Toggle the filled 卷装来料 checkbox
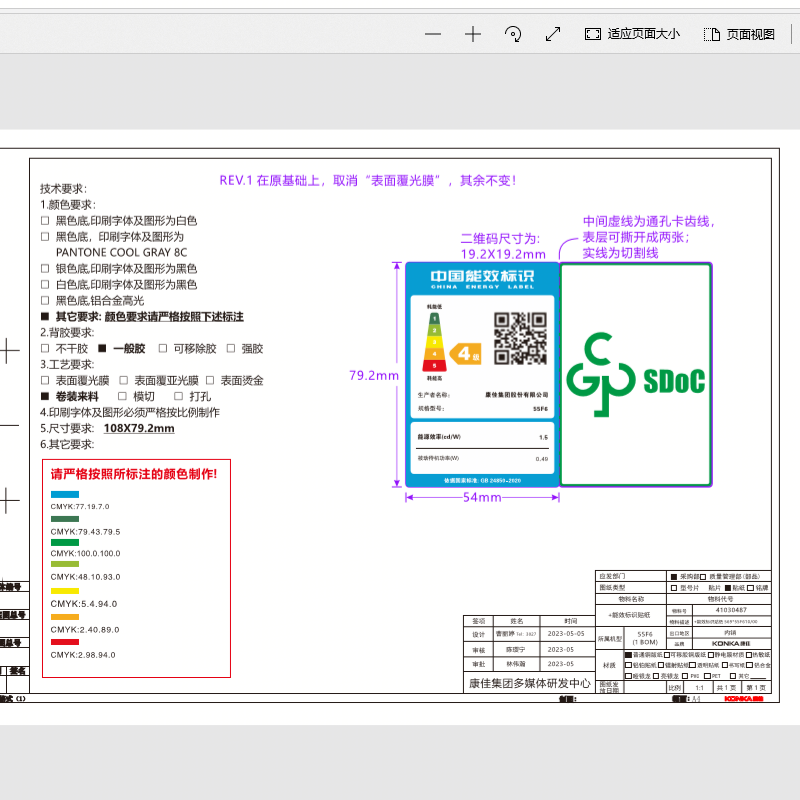800x800 pixels. pos(45,396)
